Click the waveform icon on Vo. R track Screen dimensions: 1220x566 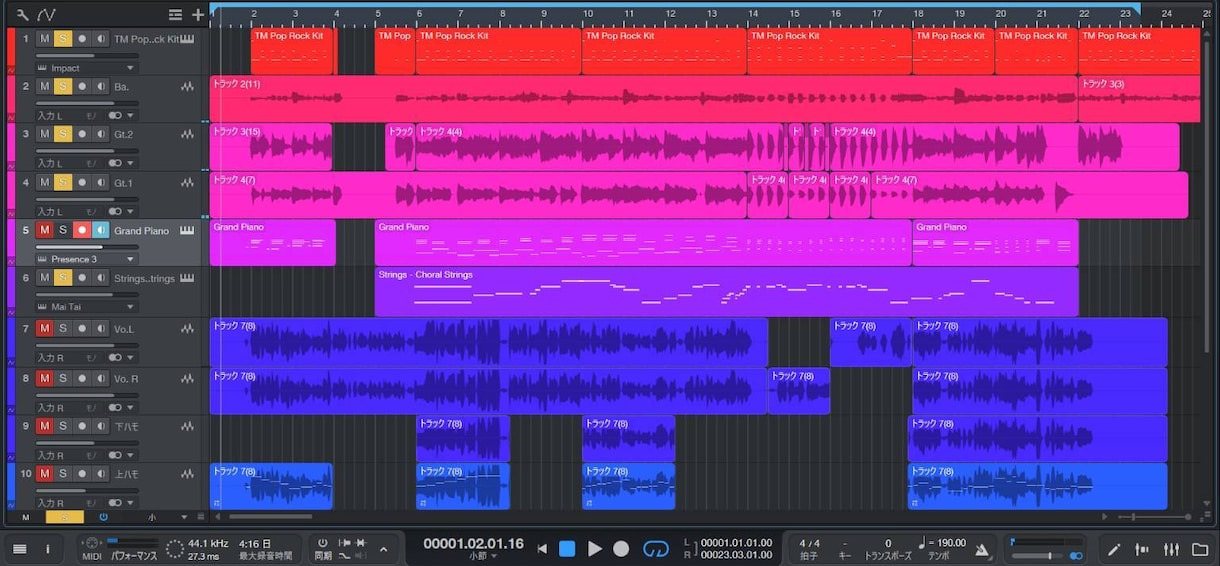tap(187, 378)
